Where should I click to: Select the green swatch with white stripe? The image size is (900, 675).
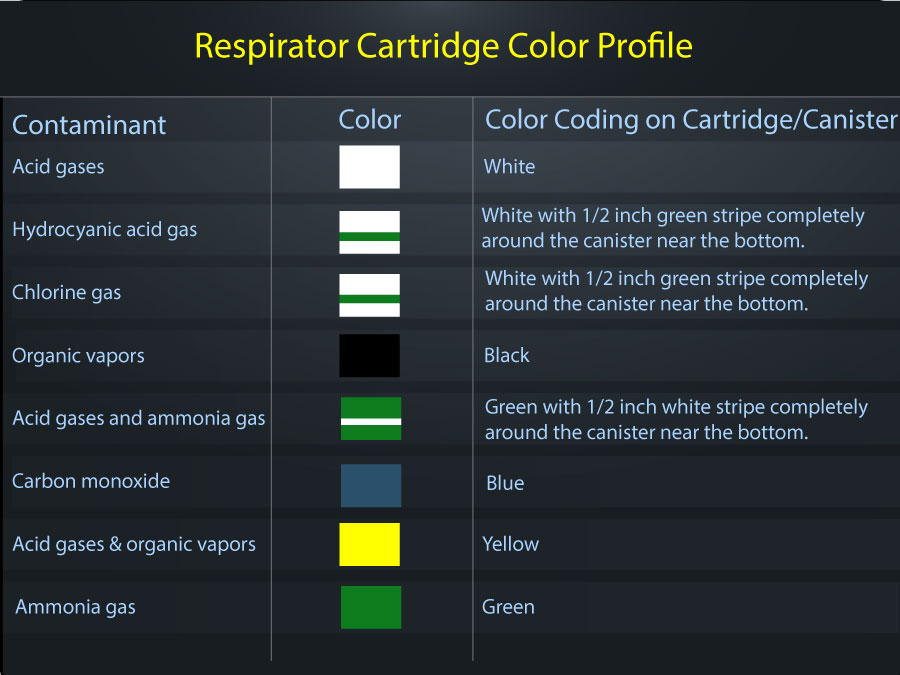click(371, 419)
